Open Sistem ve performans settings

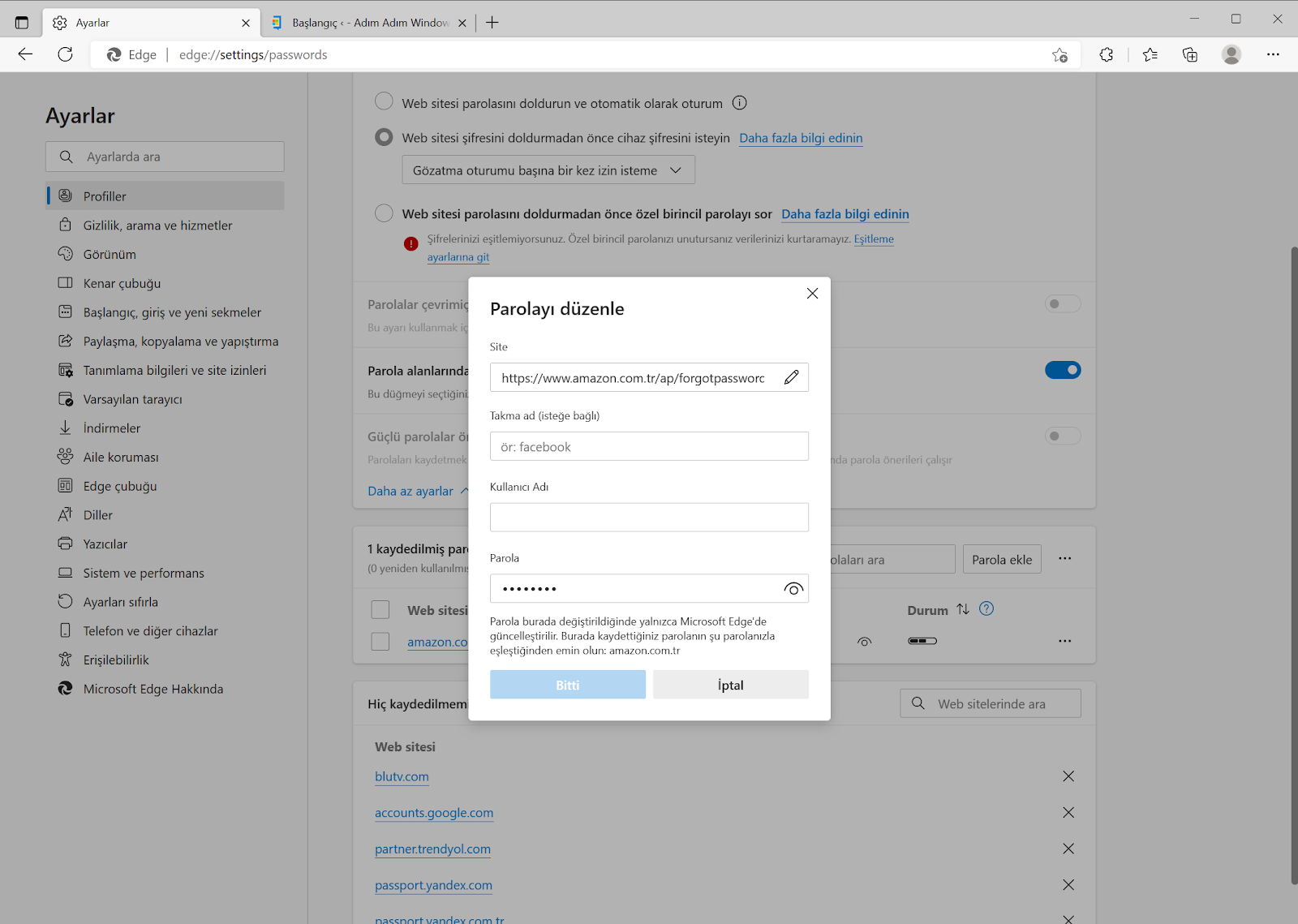(x=165, y=573)
